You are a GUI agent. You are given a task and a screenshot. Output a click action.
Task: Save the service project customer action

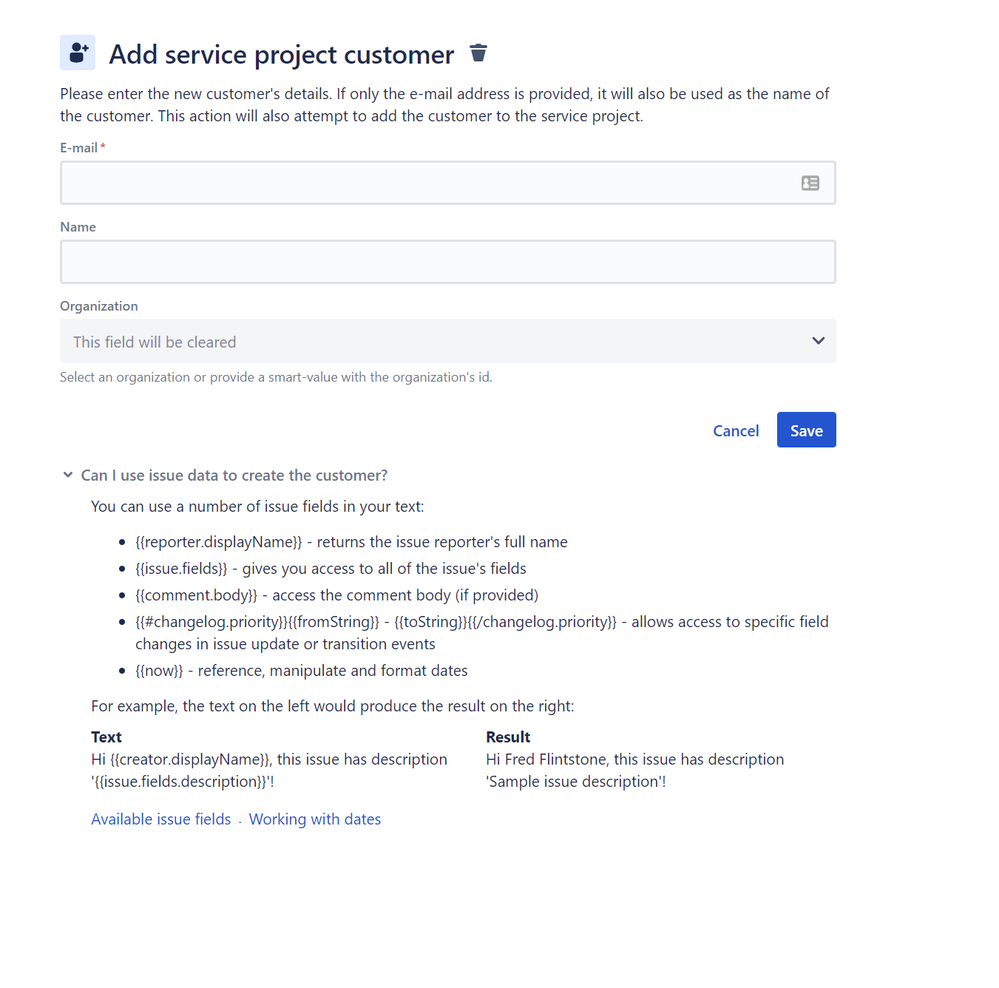806,430
